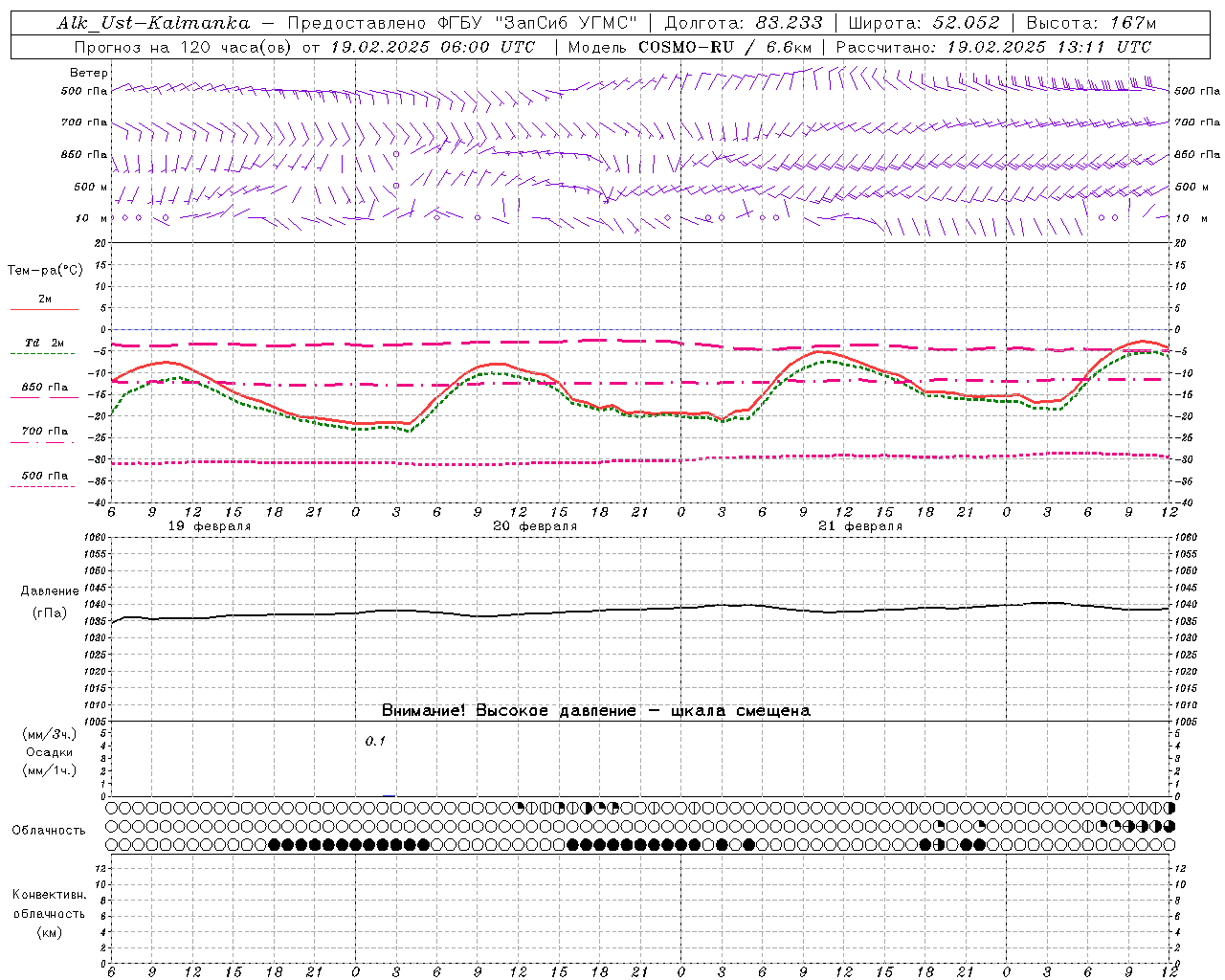Image resolution: width=1225 pixels, height=980 pixels.
Task: Click the '(мм/3ч.)' precipitation unit label
Action: [x=50, y=734]
